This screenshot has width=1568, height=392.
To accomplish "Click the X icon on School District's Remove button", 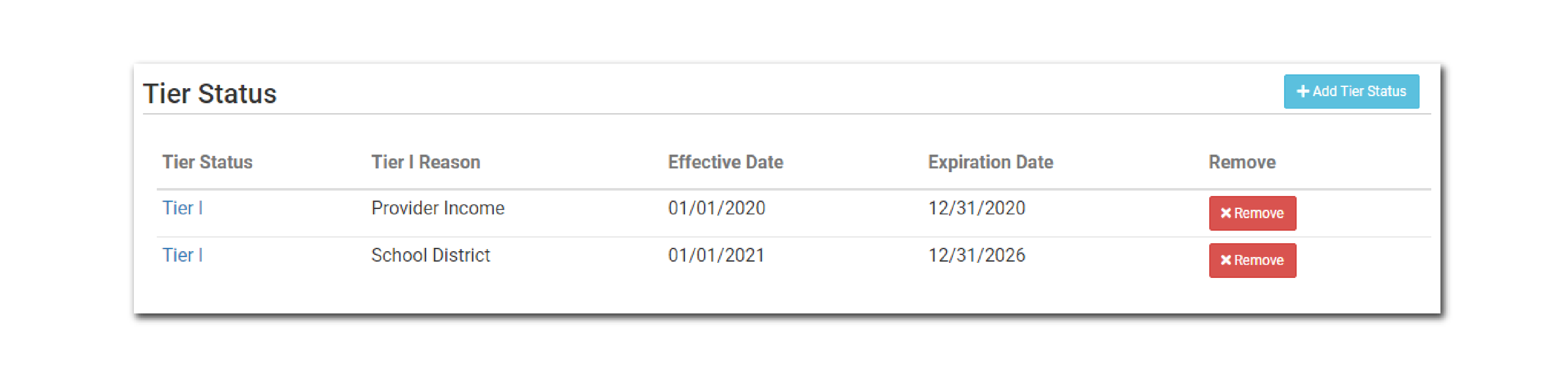I will point(1225,260).
